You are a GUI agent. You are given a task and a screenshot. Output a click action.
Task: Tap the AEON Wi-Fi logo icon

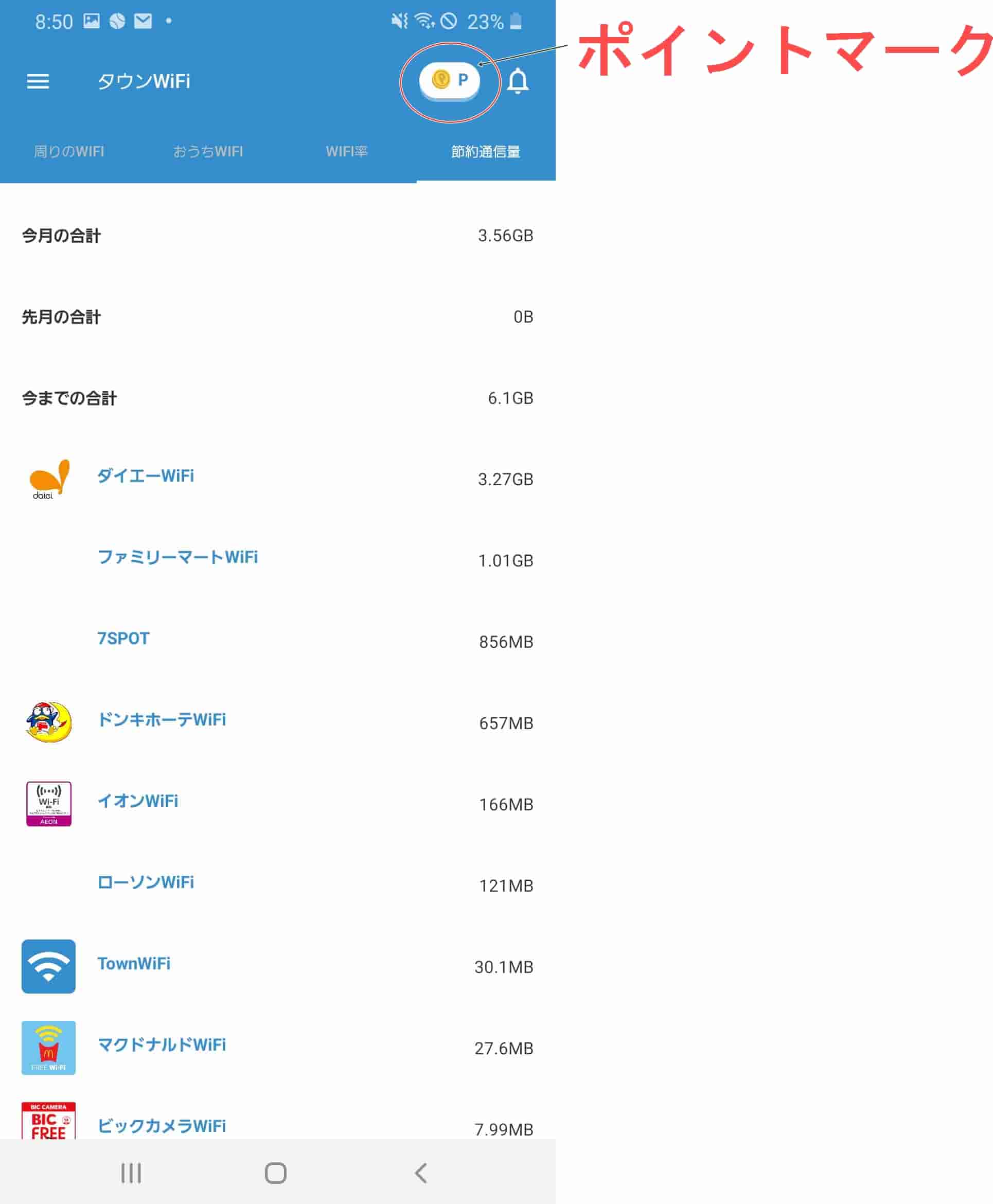pos(48,804)
